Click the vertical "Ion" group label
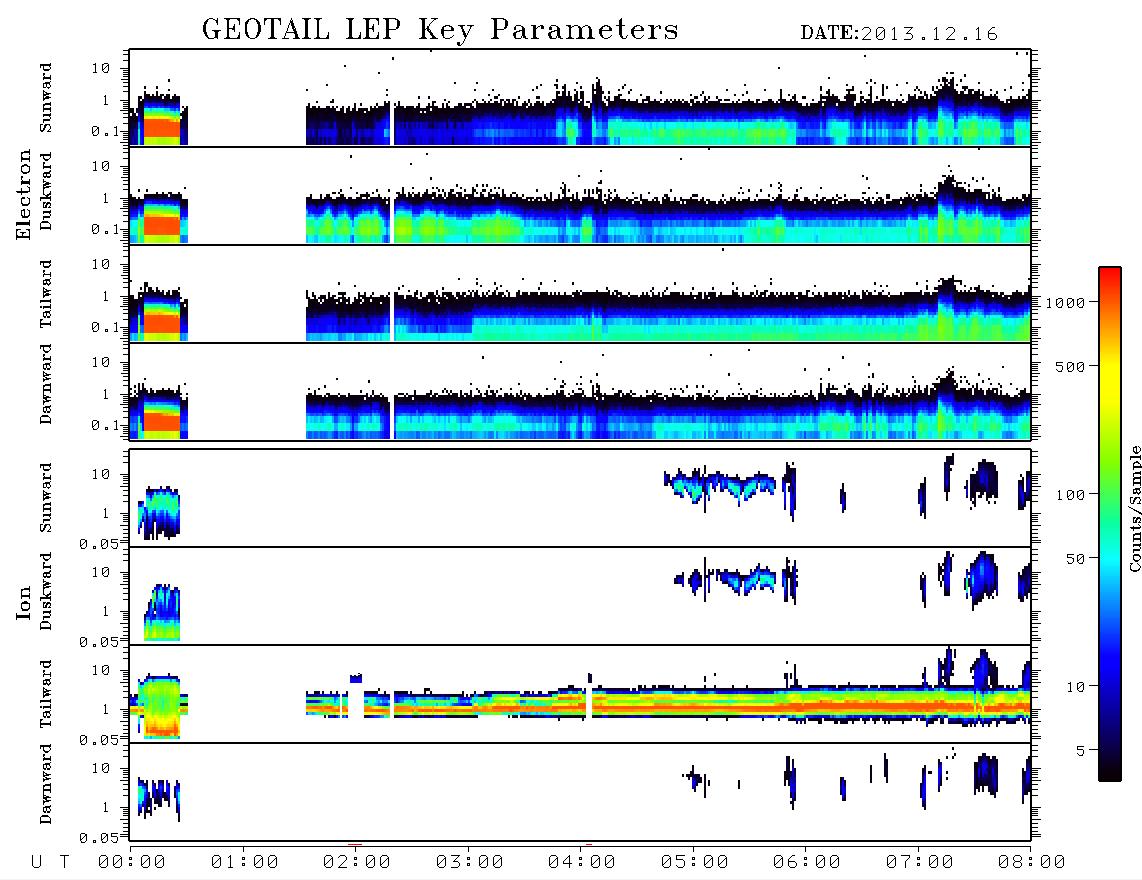 (x=23, y=603)
